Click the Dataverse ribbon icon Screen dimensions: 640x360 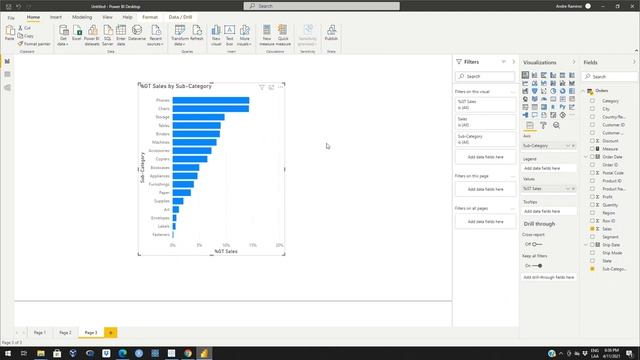137,33
